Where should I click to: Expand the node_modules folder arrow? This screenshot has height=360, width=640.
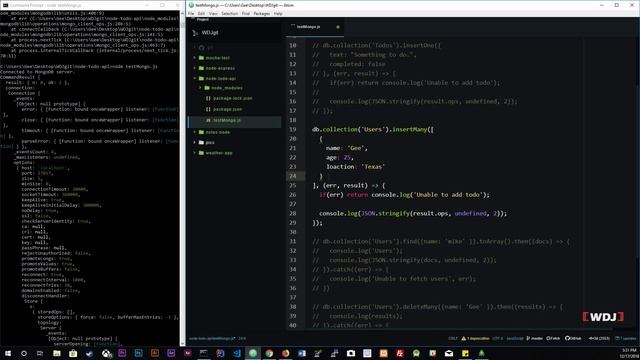pyautogui.click(x=200, y=88)
